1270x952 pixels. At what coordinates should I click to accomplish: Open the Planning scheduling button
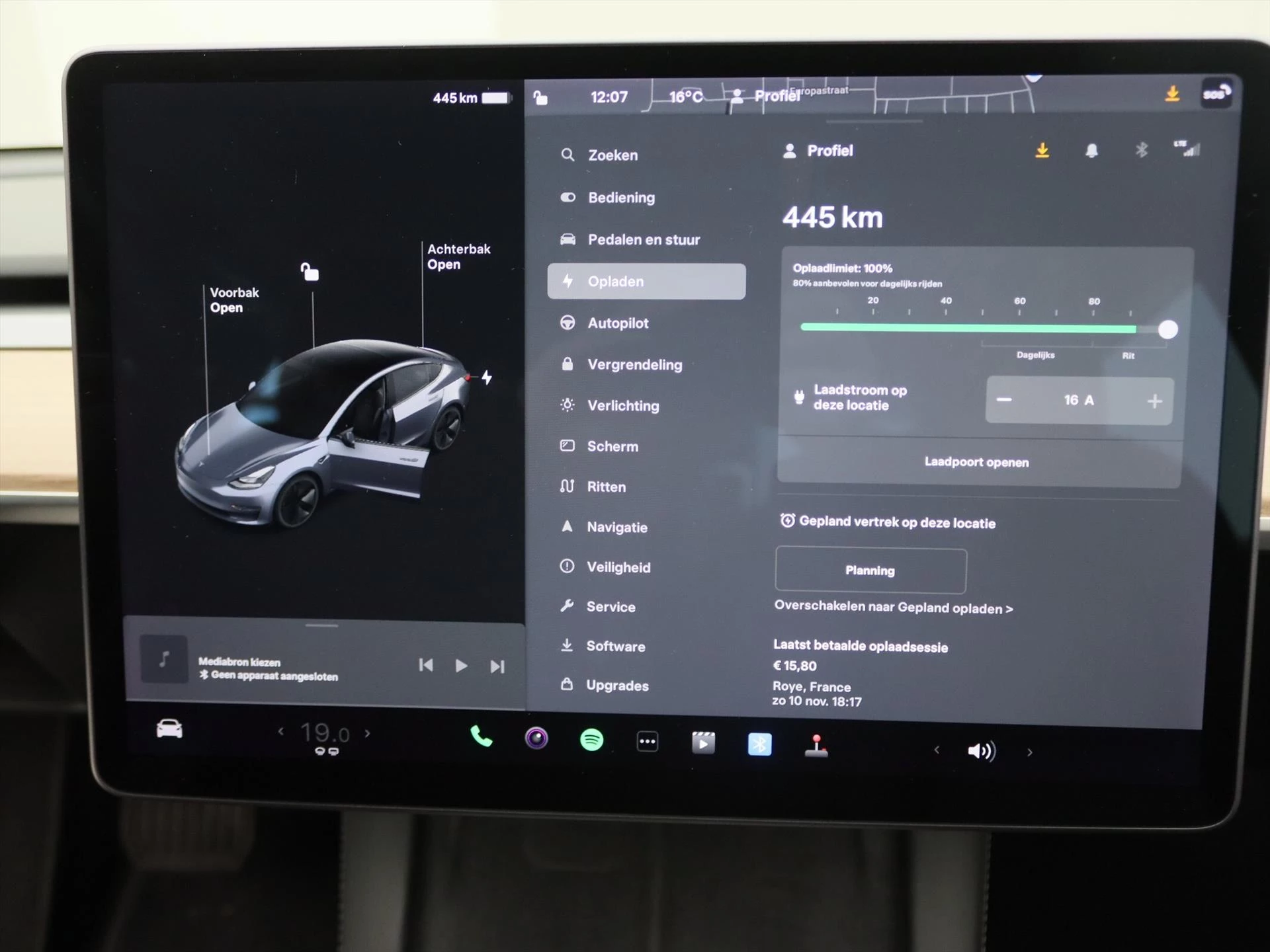[870, 571]
